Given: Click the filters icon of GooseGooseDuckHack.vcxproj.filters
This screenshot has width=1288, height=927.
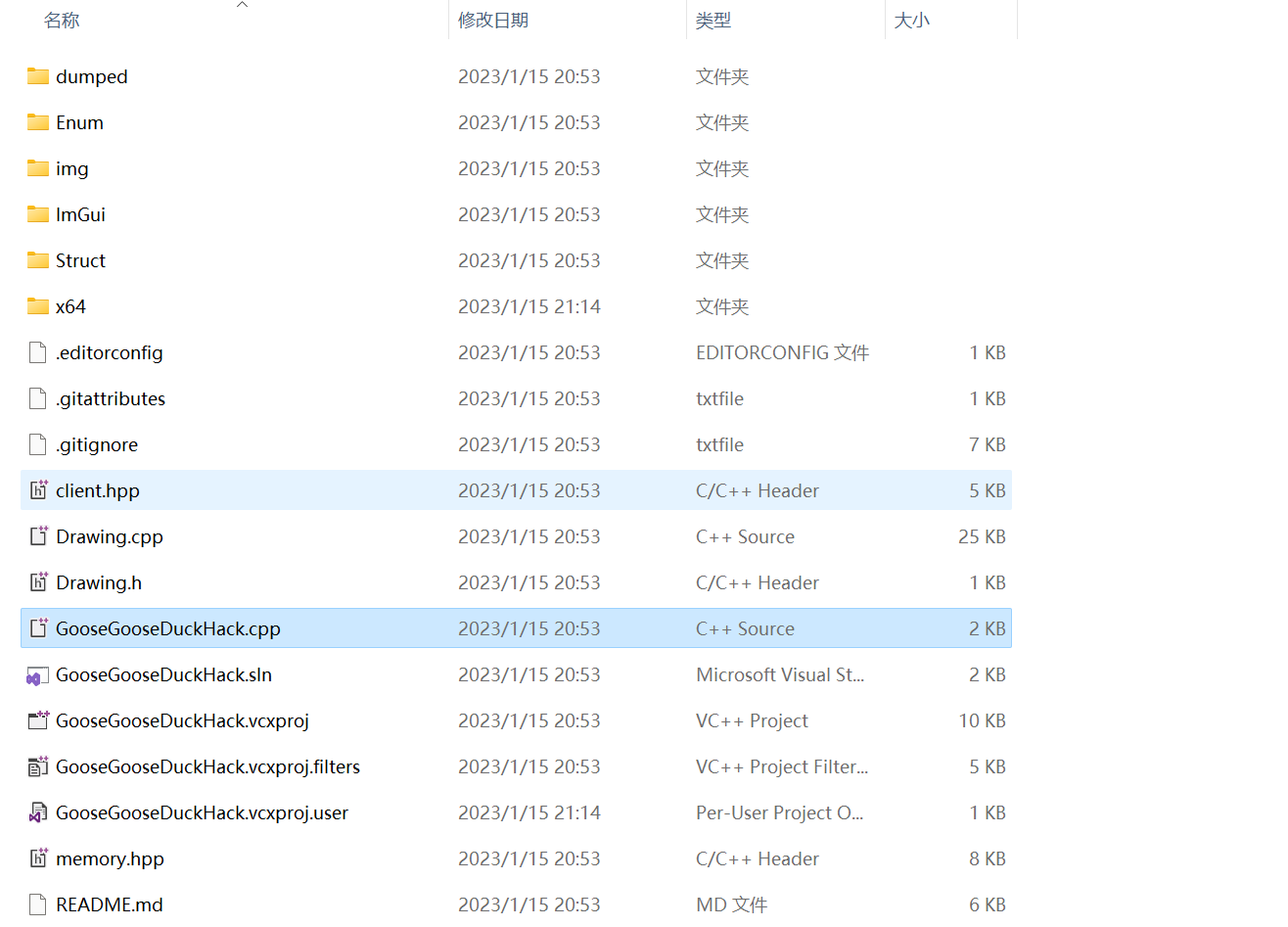Looking at the screenshot, I should click(x=36, y=766).
